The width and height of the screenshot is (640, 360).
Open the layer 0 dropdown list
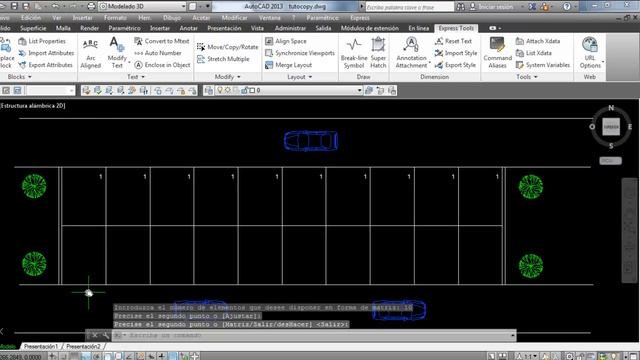pyautogui.click(x=359, y=90)
